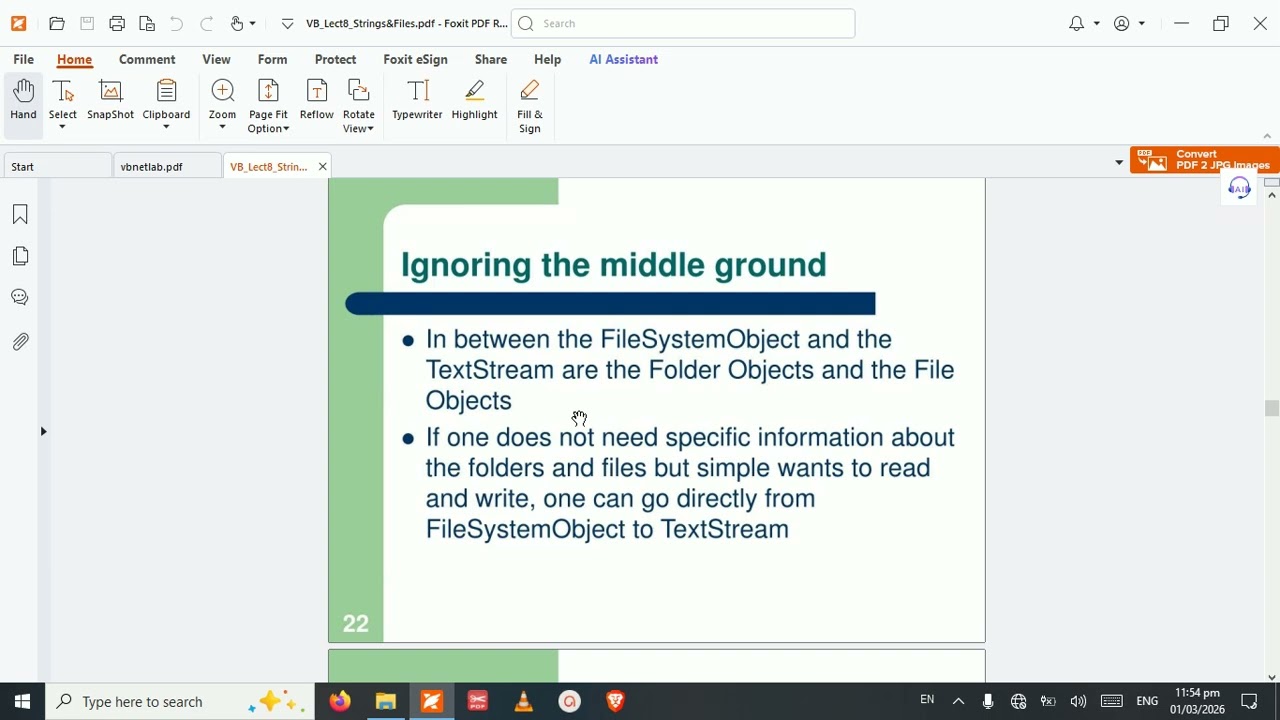Expand the left navigation panel arrow
Viewport: 1280px width, 720px height.
click(x=43, y=431)
